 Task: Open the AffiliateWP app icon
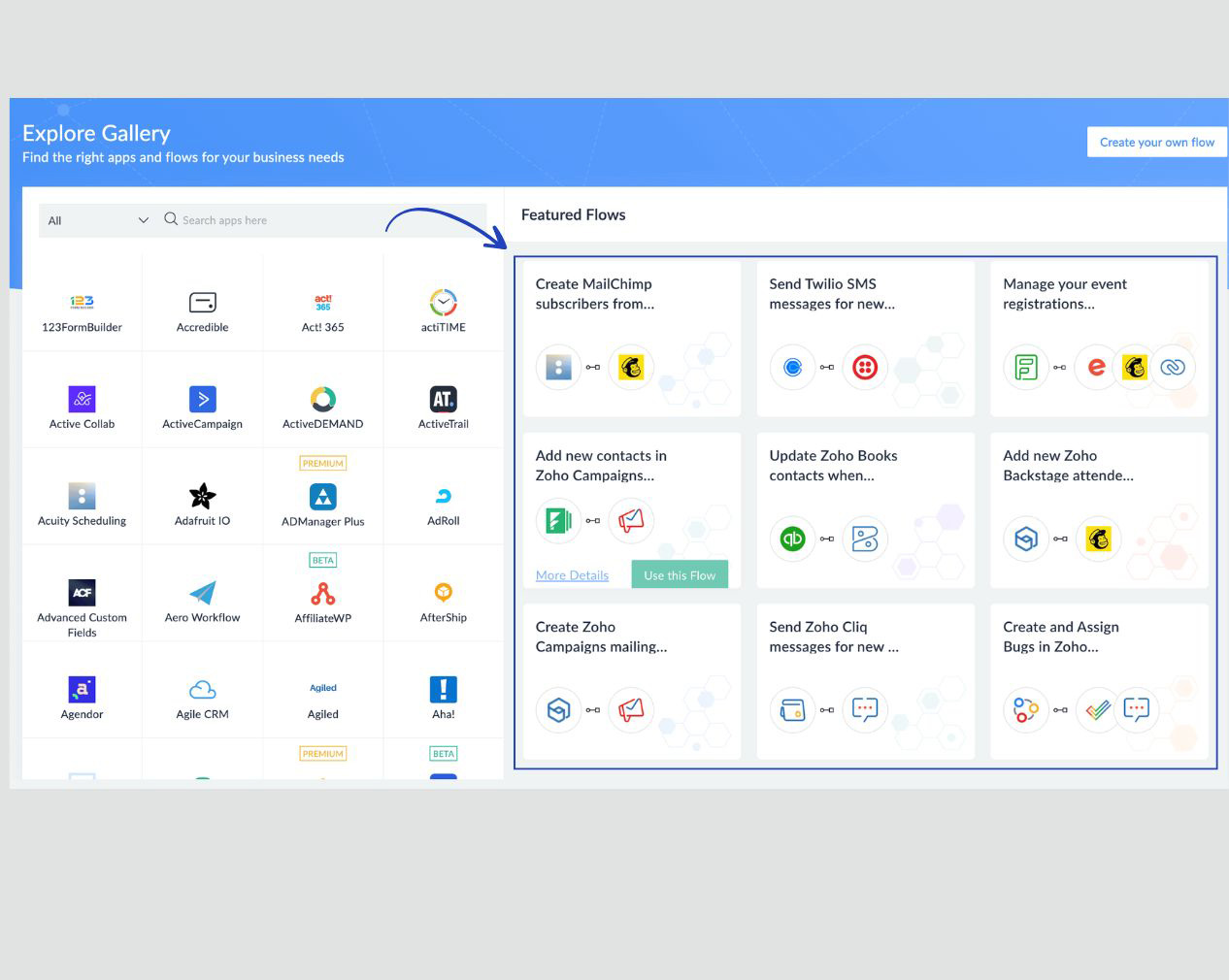point(322,593)
